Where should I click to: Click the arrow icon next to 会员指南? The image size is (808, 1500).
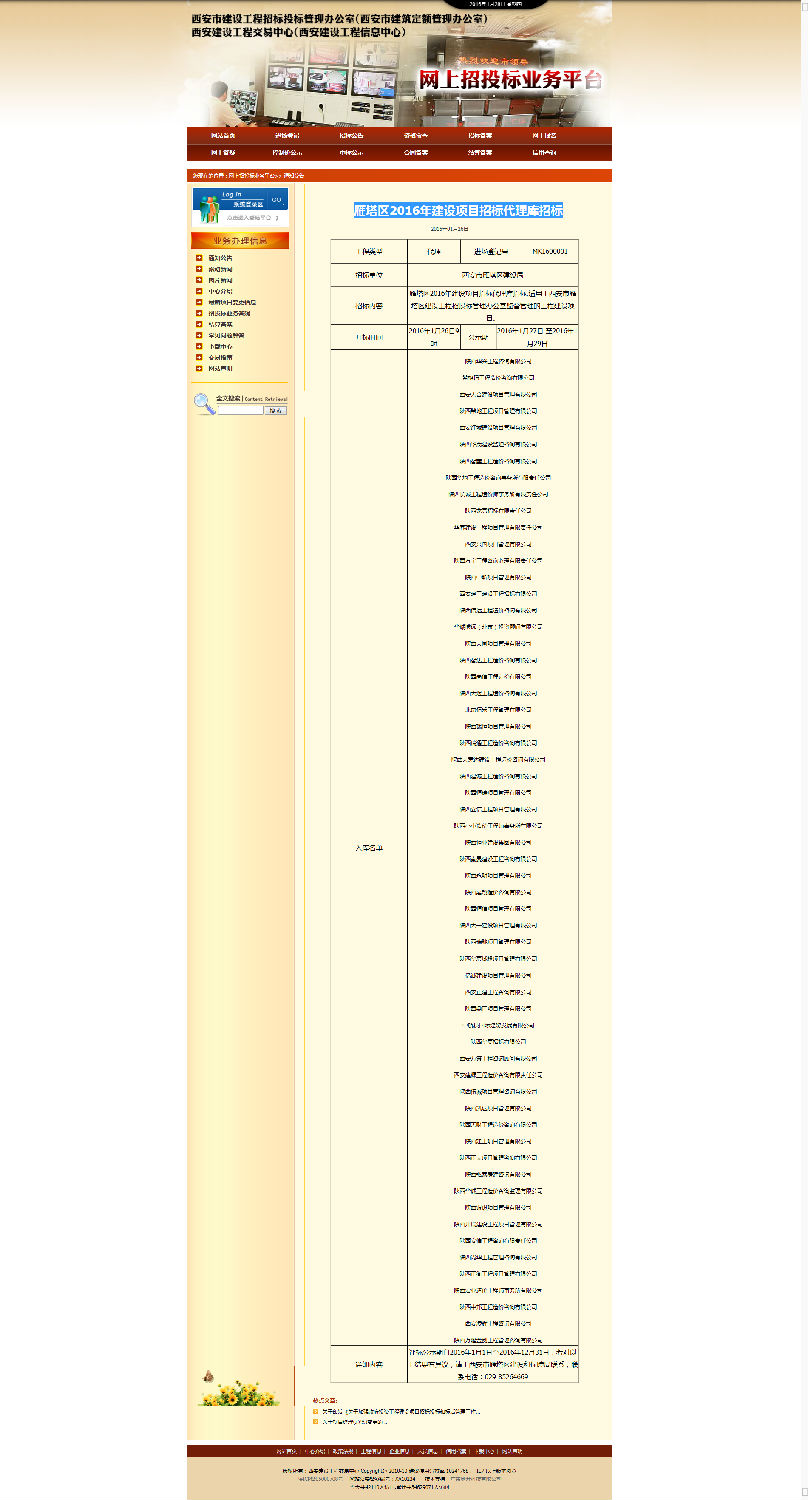(x=199, y=358)
